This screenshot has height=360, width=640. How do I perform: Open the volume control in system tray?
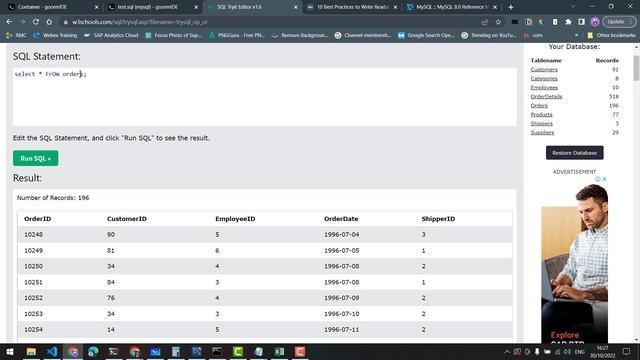pyautogui.click(x=567, y=351)
